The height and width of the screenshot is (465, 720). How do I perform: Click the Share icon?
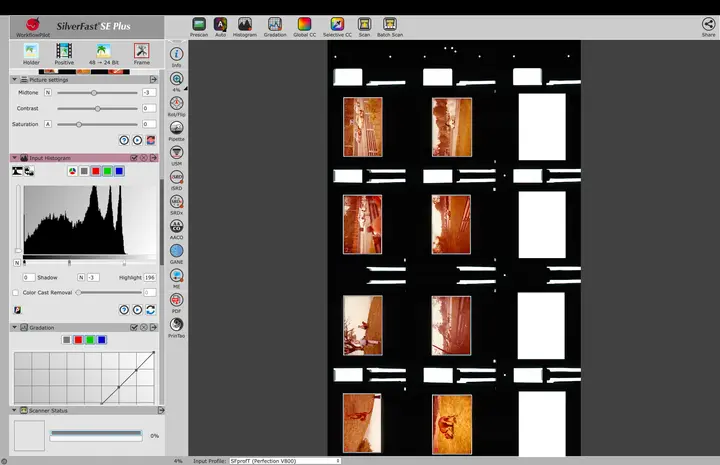pyautogui.click(x=709, y=27)
